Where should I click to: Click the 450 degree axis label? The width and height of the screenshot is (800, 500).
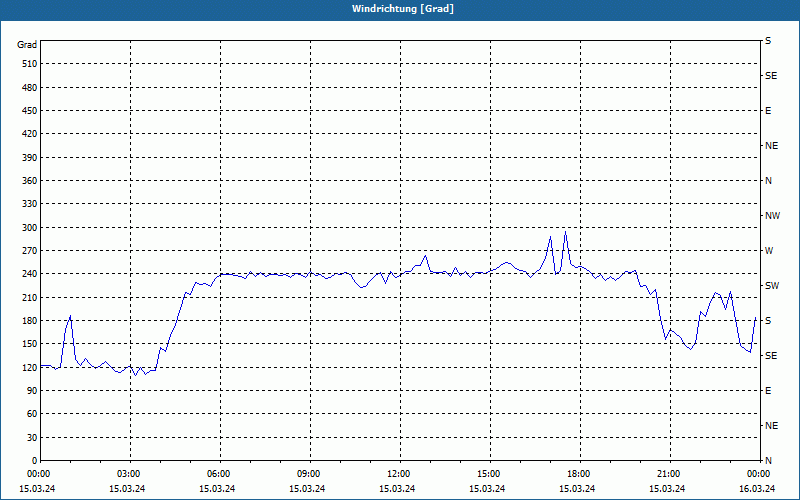point(30,111)
